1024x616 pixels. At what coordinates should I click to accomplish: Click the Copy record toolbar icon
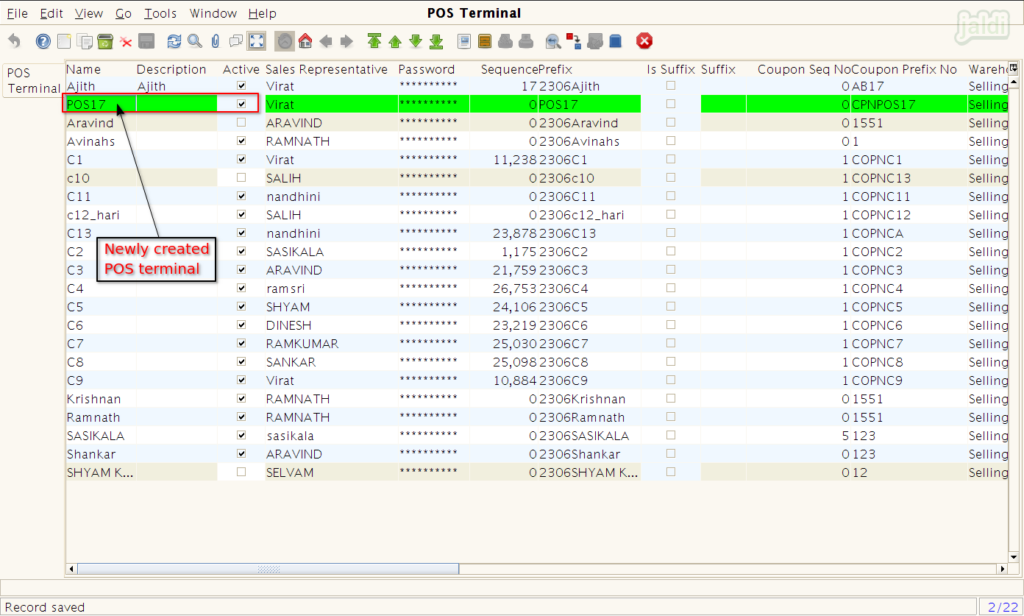click(x=85, y=41)
